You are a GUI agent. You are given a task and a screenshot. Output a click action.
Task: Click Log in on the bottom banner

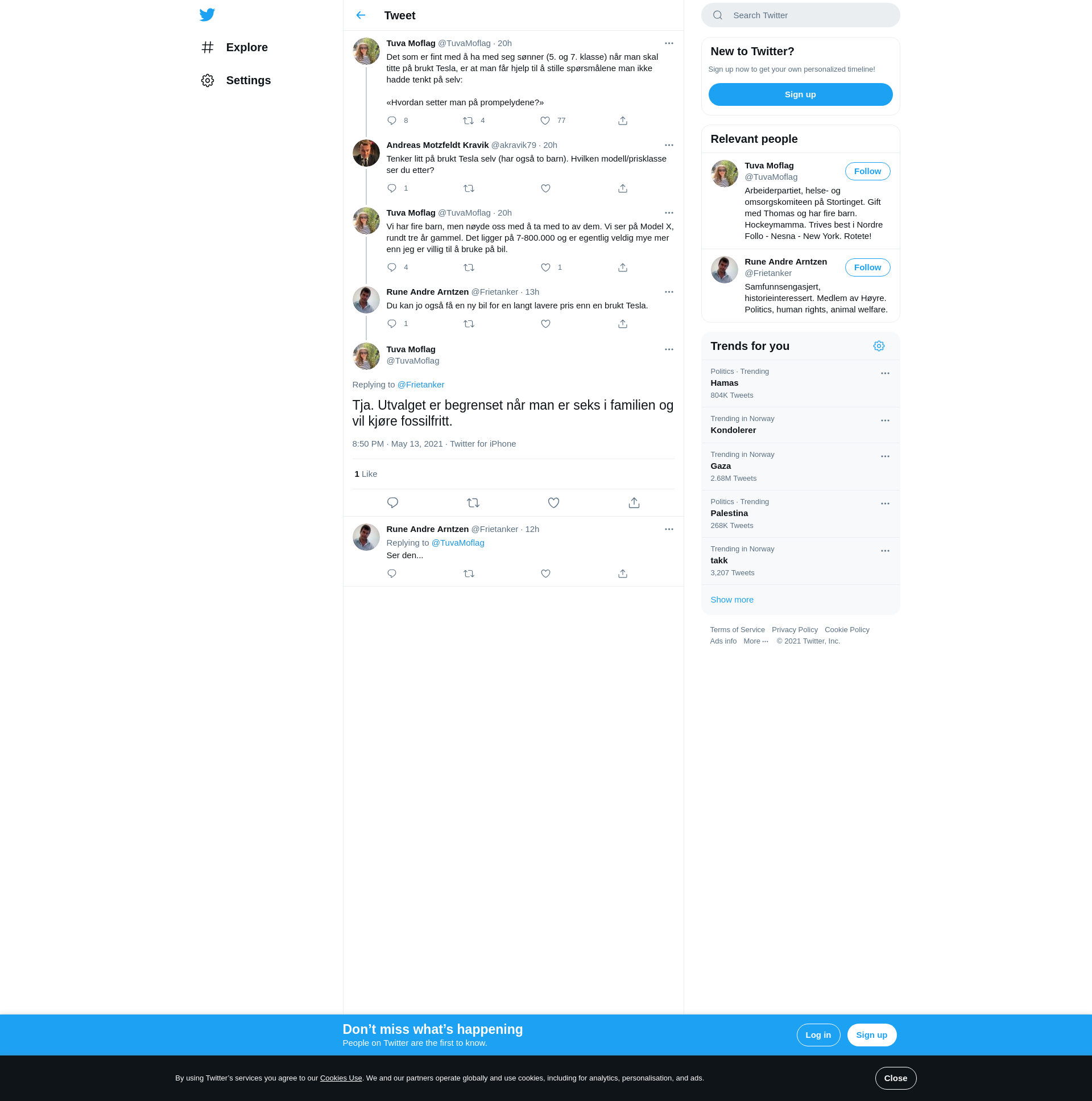tap(818, 1036)
